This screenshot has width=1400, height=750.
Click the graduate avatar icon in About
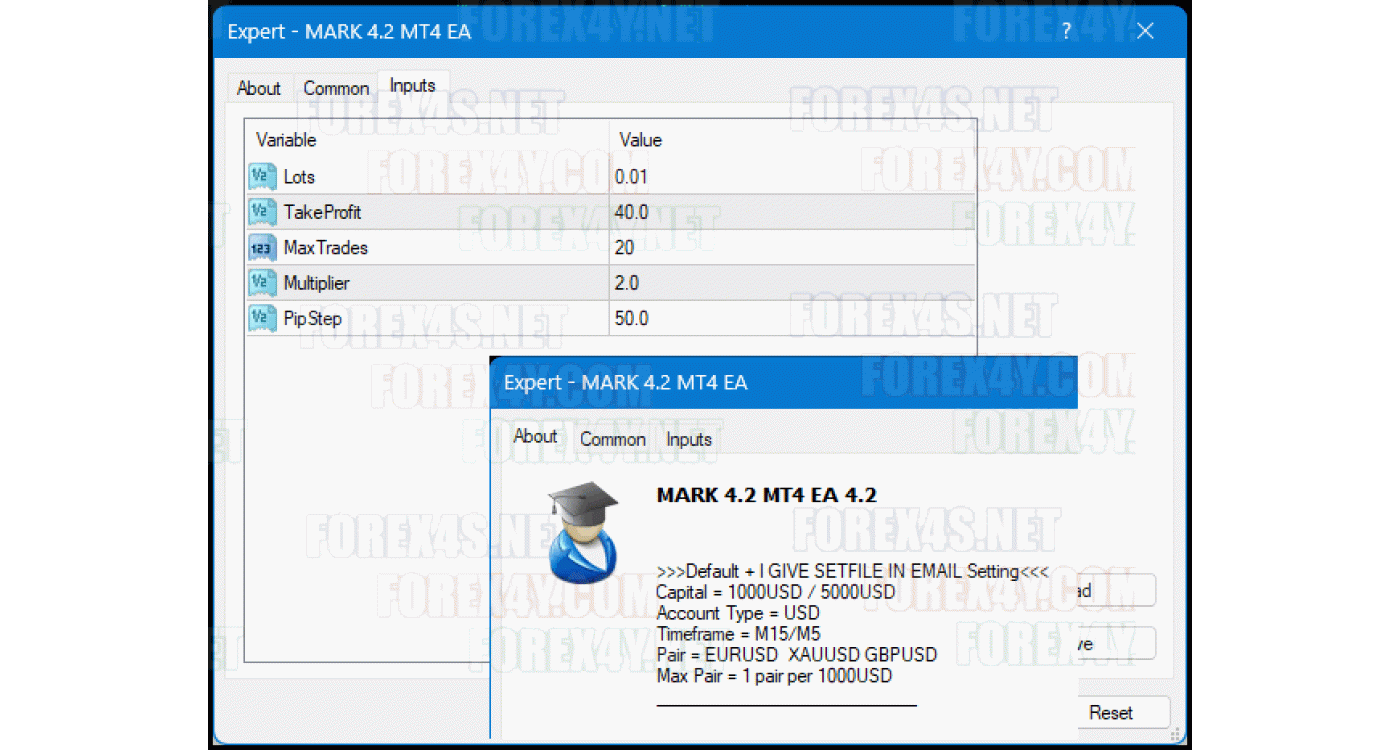[584, 532]
